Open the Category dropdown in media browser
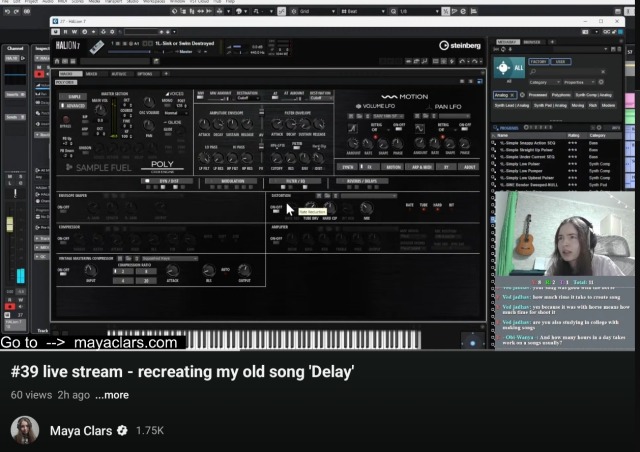 click(544, 82)
